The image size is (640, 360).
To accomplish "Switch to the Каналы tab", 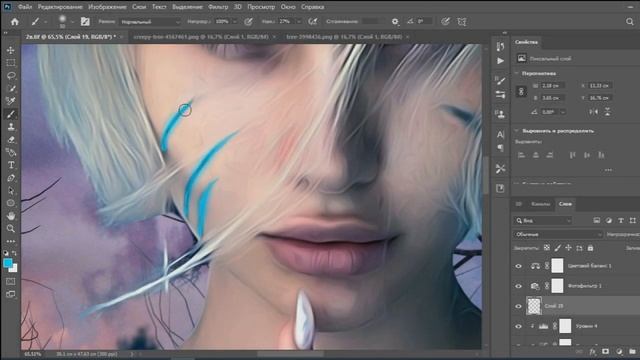I will [x=540, y=204].
